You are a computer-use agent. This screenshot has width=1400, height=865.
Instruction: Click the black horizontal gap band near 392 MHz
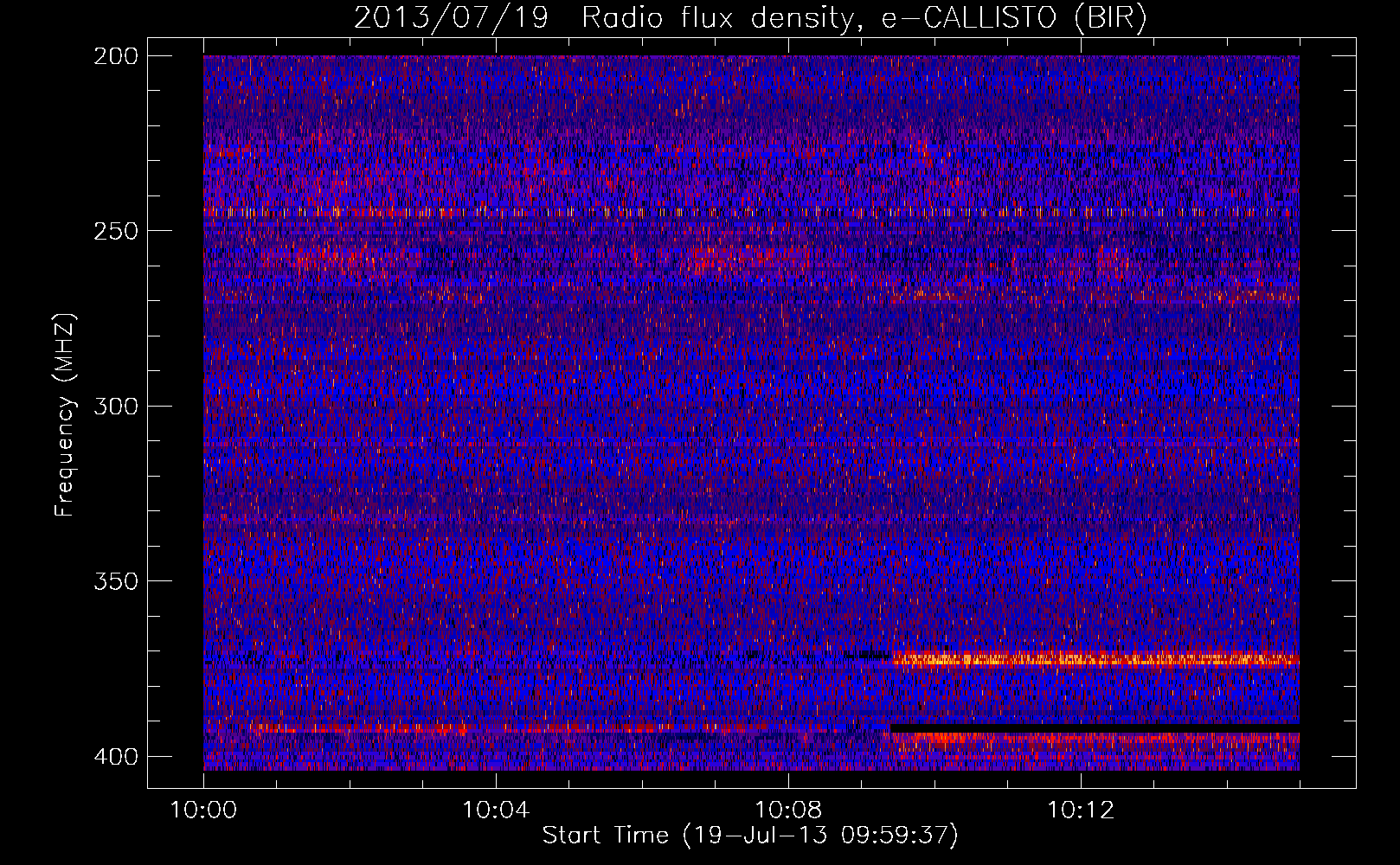[x=1095, y=728]
